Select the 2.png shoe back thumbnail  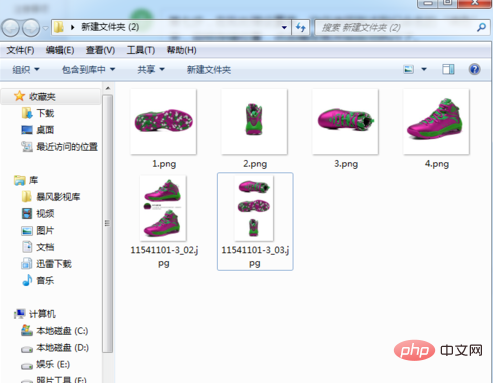254,122
